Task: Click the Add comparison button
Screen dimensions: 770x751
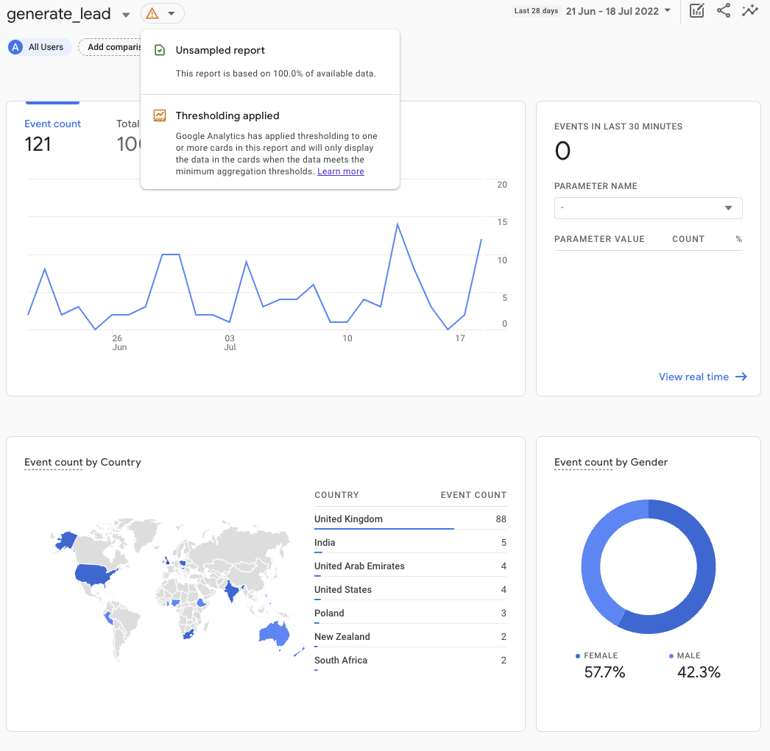Action: click(x=112, y=47)
